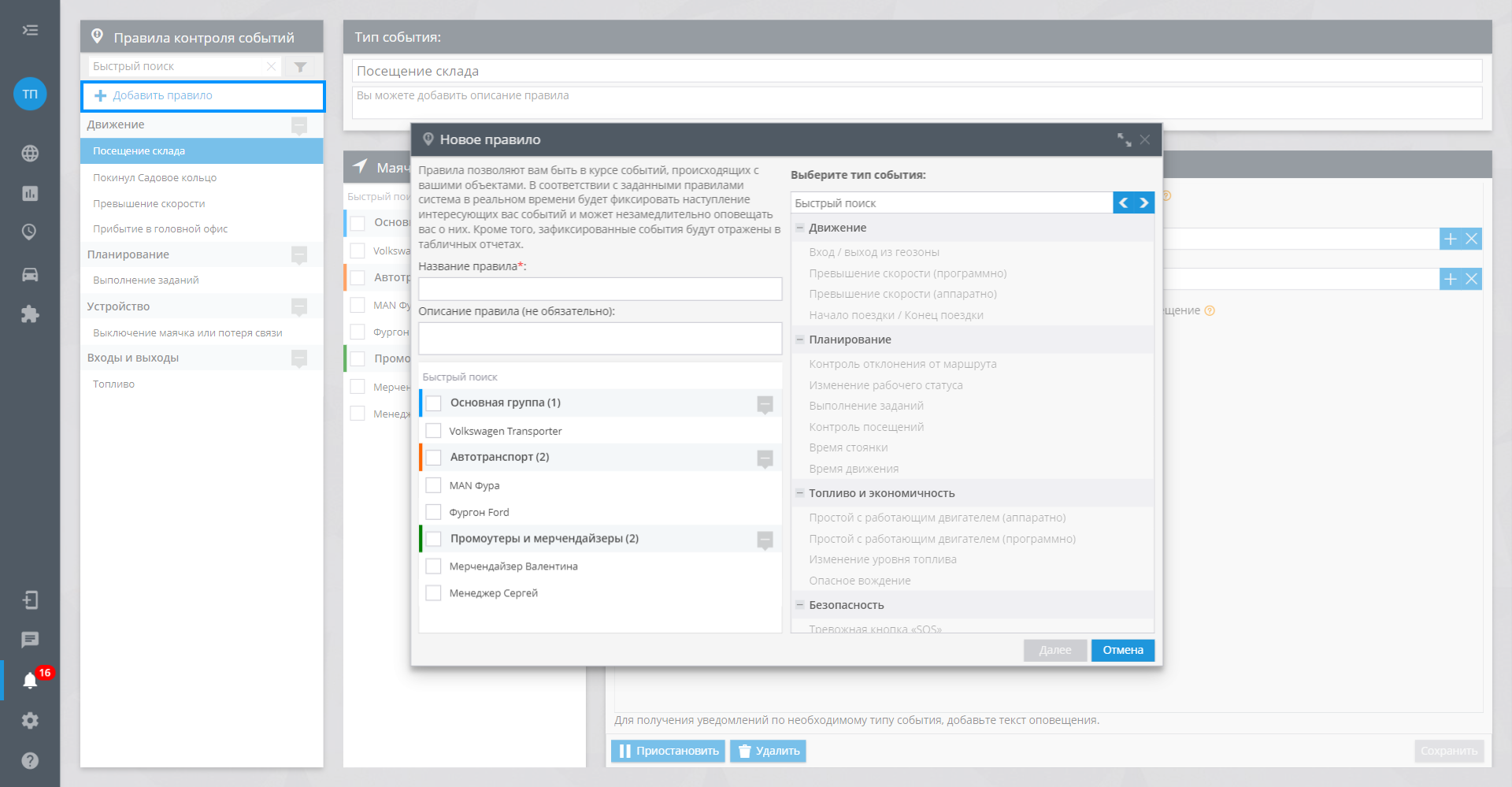Open the globe map section
This screenshot has height=787, width=1512.
pos(30,154)
